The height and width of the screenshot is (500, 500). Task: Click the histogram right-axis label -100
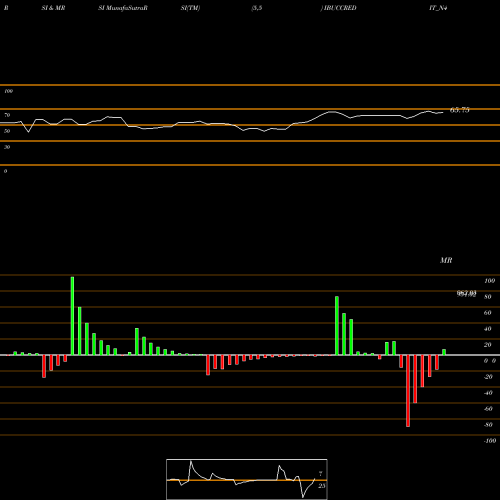(490, 441)
